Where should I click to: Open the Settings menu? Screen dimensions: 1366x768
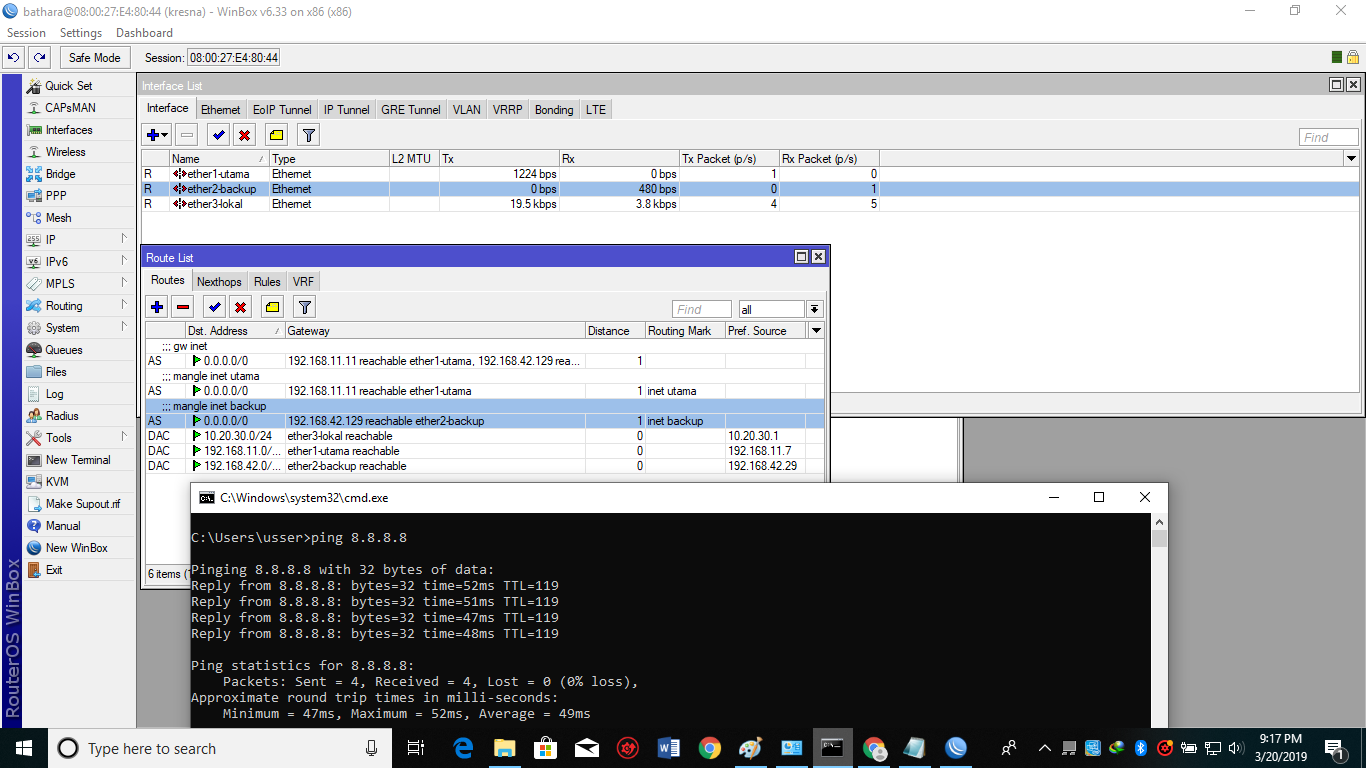[80, 32]
